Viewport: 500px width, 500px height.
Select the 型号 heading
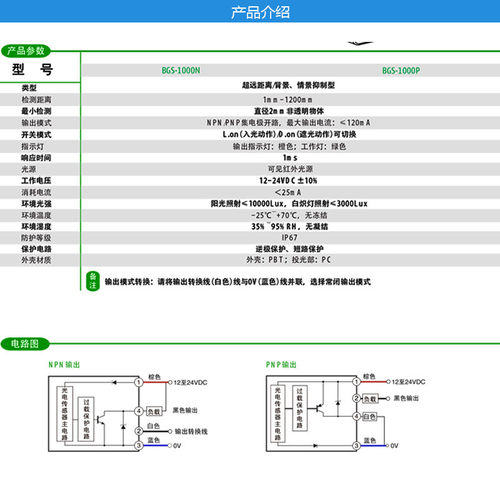(x=32, y=69)
